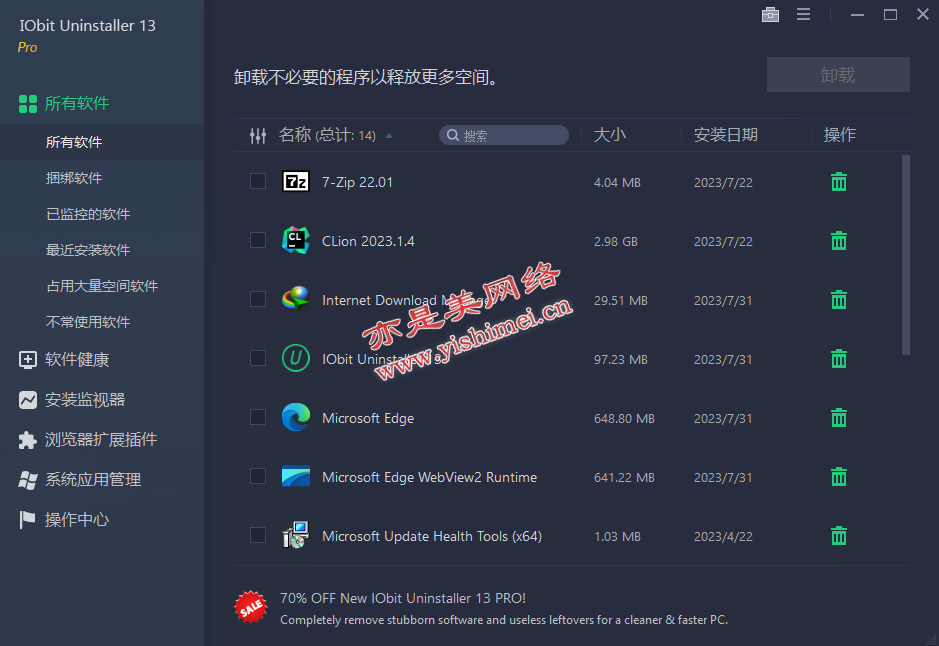This screenshot has width=939, height=646.
Task: Click the Internet Download Manager app icon
Action: pyautogui.click(x=296, y=299)
